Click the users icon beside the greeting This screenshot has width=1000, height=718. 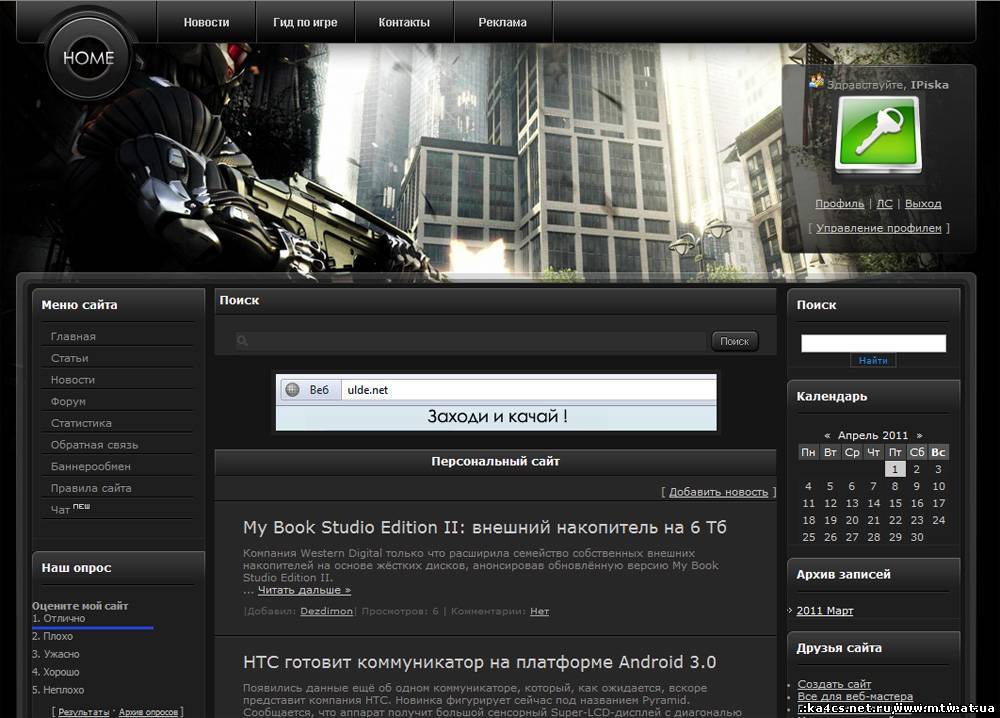pos(816,83)
